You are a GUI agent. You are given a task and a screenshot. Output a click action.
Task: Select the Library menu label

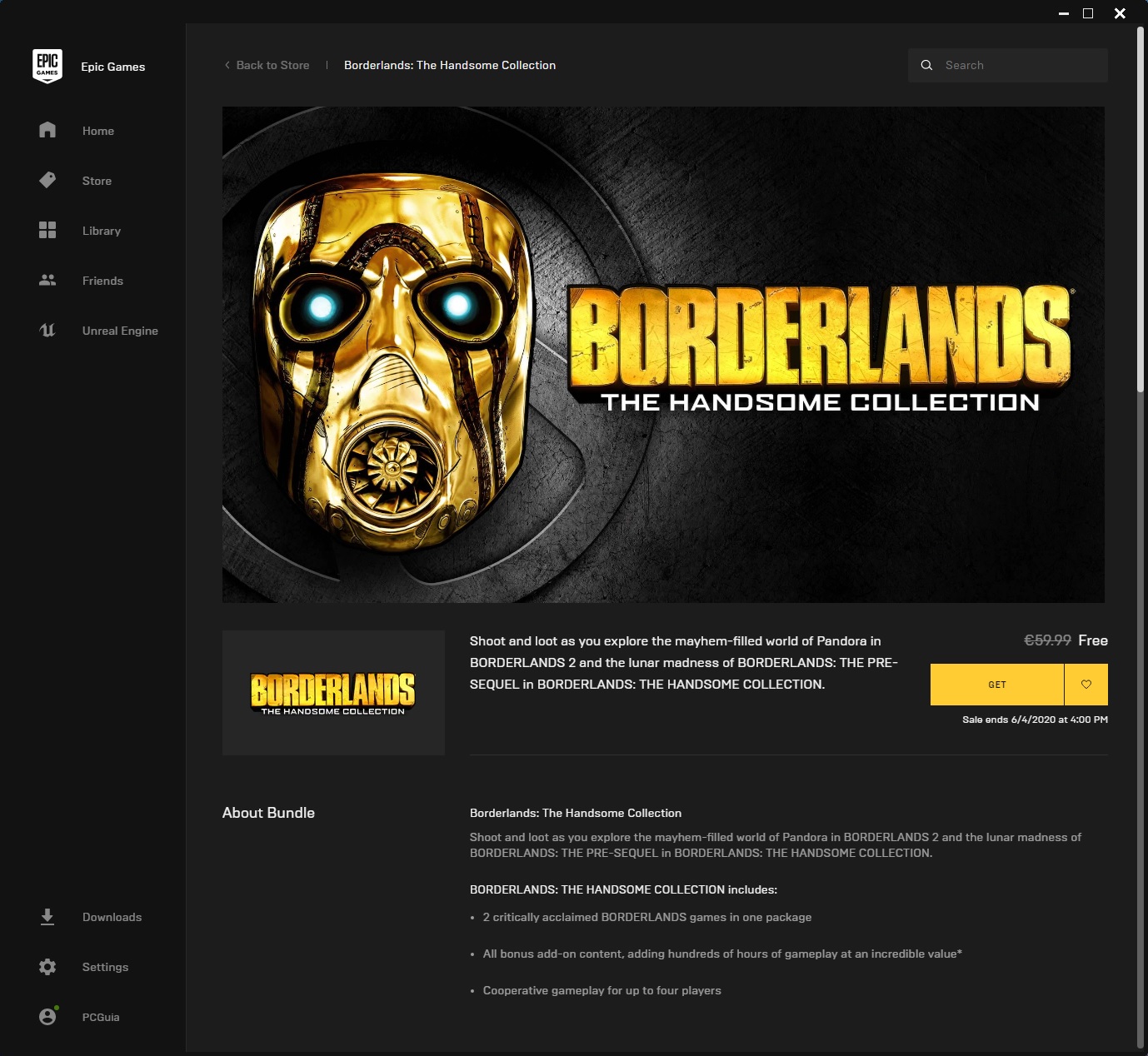[102, 231]
